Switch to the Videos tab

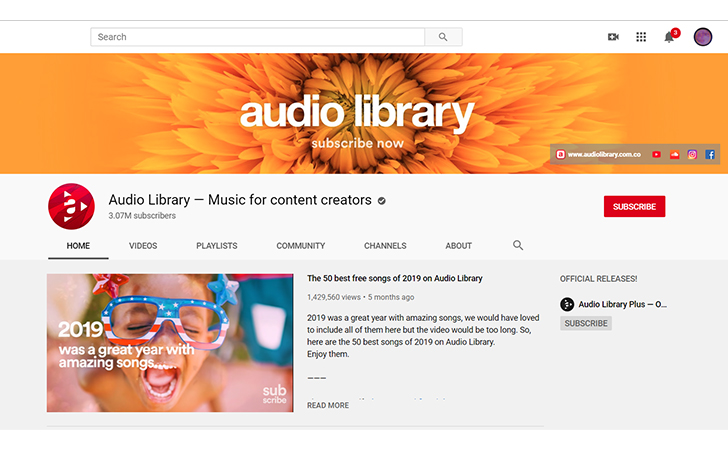coord(143,246)
